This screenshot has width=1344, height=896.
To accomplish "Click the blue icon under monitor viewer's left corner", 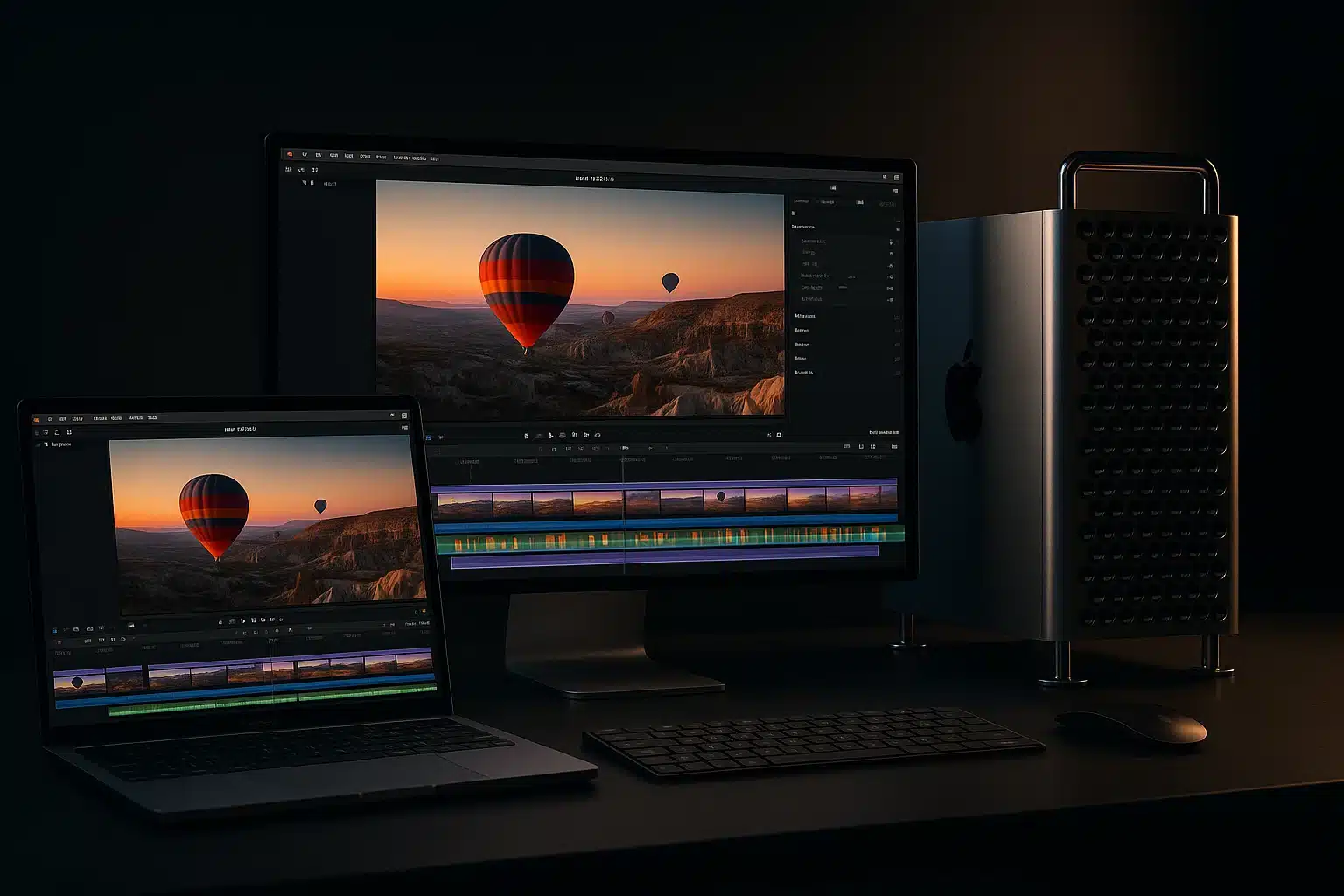I will [x=428, y=437].
